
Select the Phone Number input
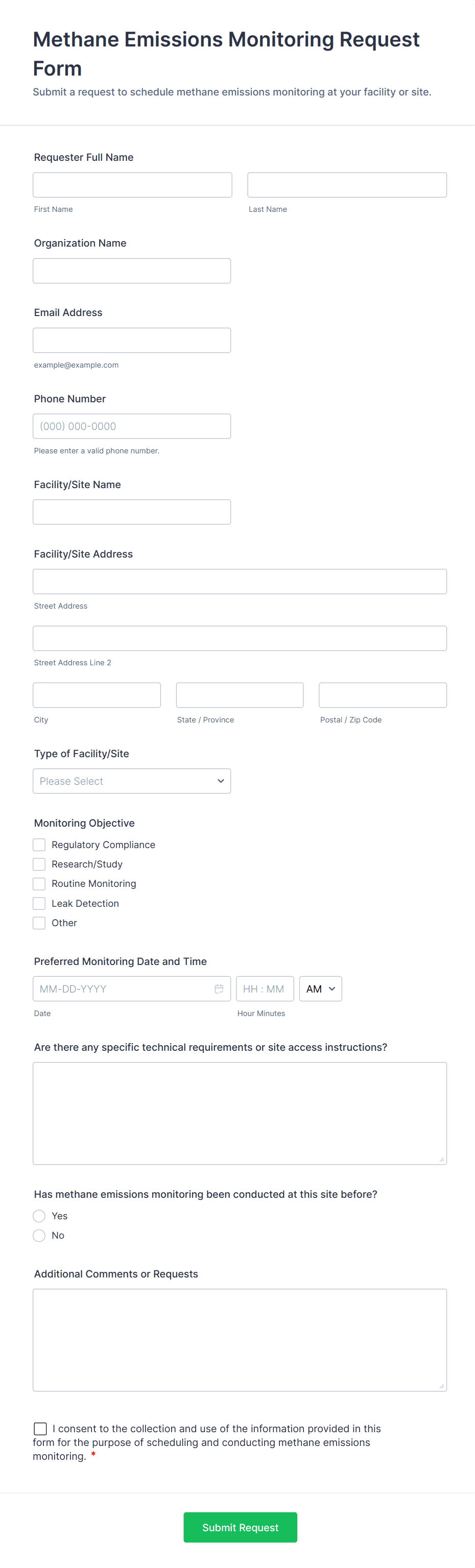click(132, 426)
